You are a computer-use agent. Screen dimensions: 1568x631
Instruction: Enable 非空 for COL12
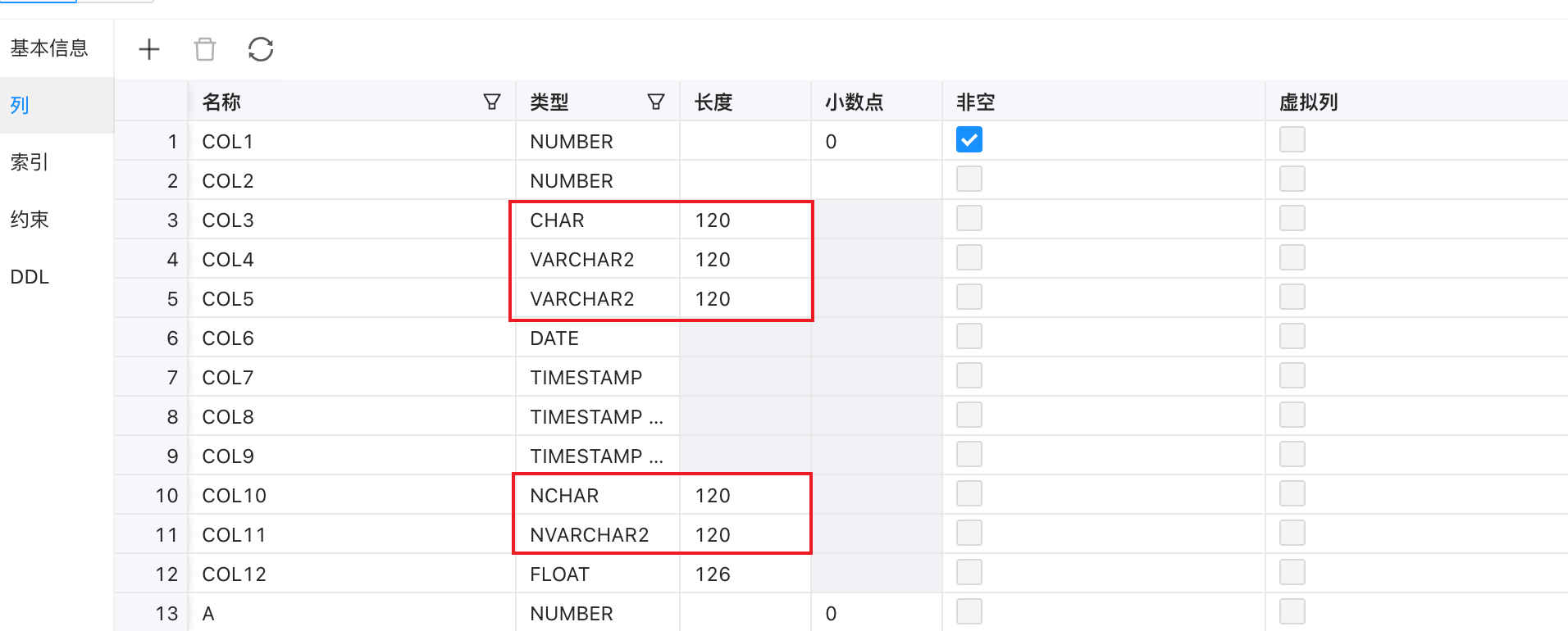(x=969, y=572)
